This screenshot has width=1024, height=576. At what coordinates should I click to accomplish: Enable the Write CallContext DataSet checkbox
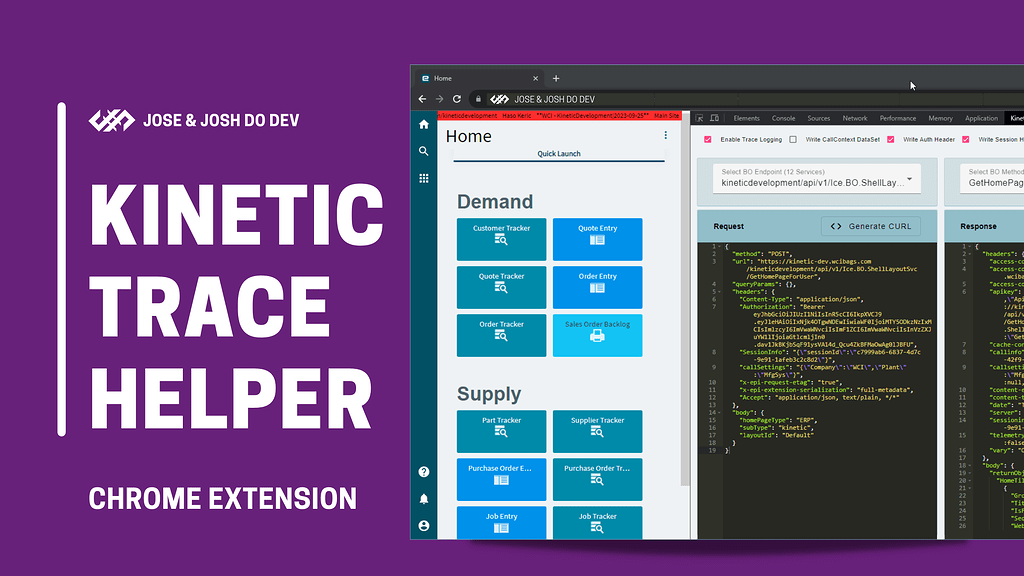(793, 140)
